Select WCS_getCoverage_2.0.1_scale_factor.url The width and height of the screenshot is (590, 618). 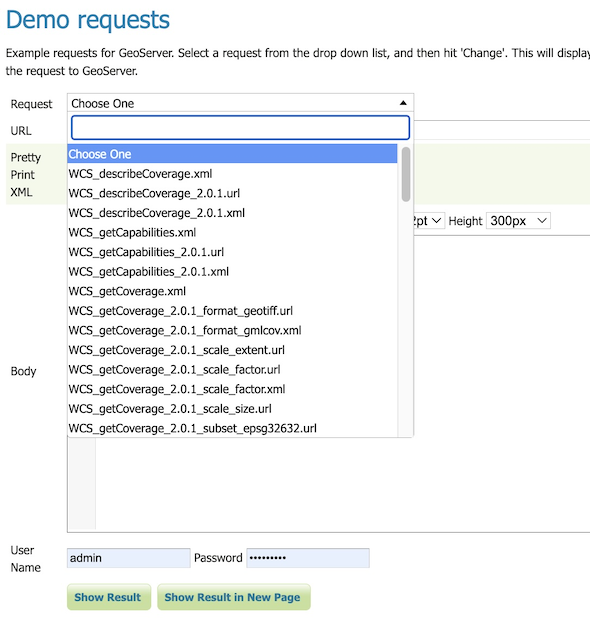point(232,370)
